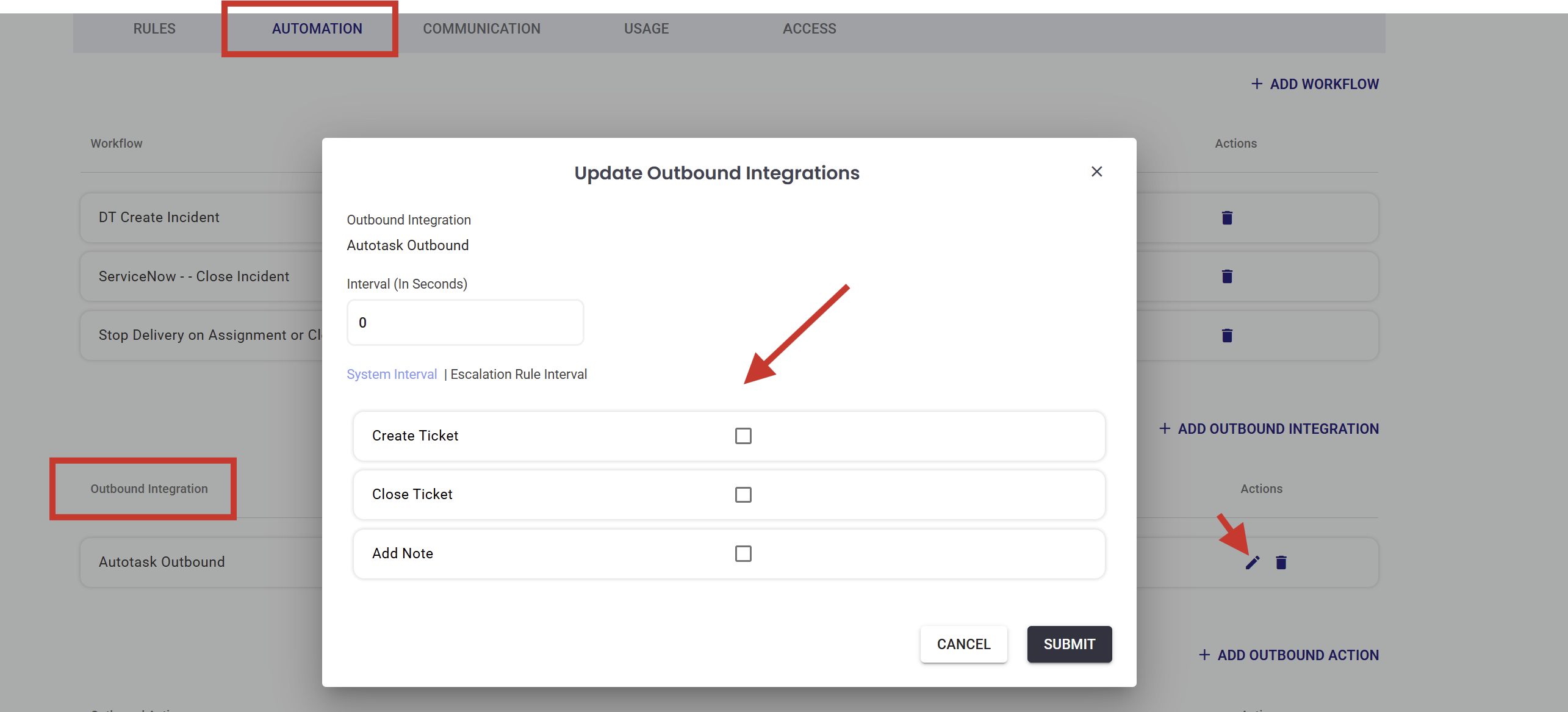Open the Usage tab
The width and height of the screenshot is (1568, 712).
[x=646, y=29]
